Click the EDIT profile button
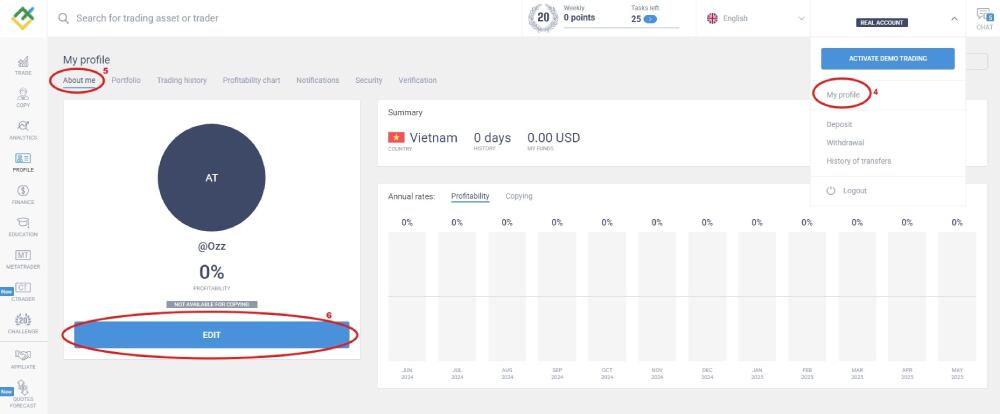This screenshot has height=414, width=1000. [x=212, y=335]
